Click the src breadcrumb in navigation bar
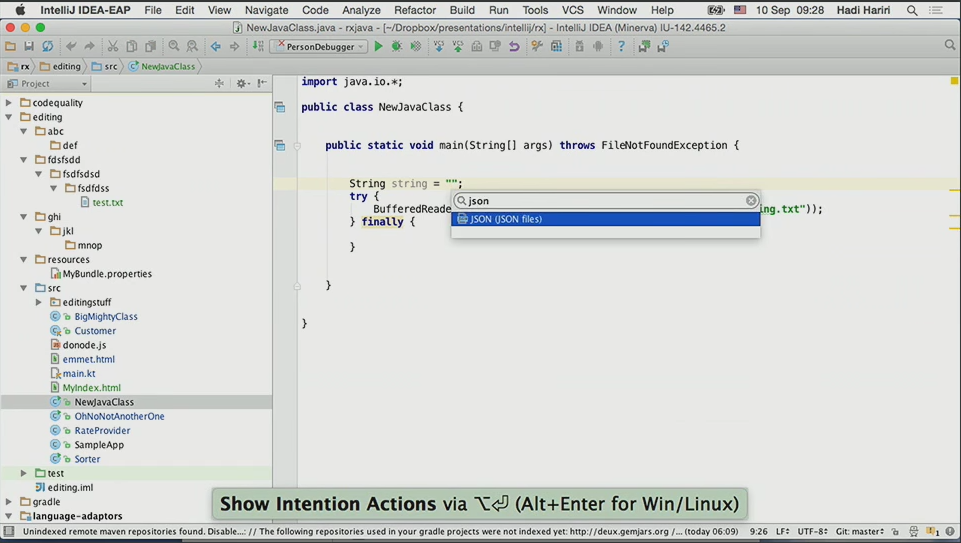This screenshot has width=961, height=543. pyautogui.click(x=105, y=67)
